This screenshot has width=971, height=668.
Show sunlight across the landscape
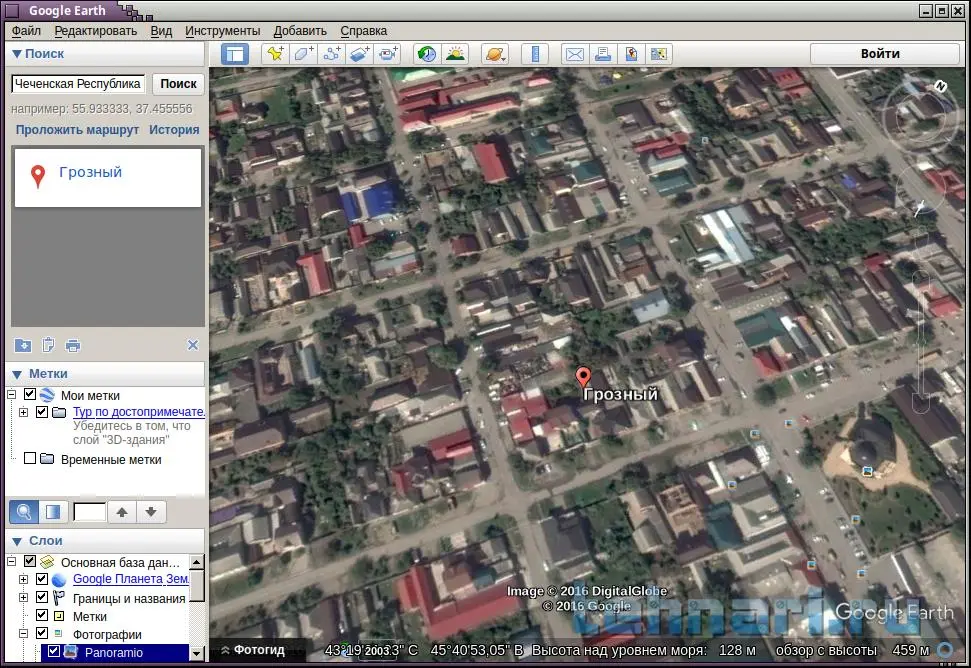click(455, 55)
